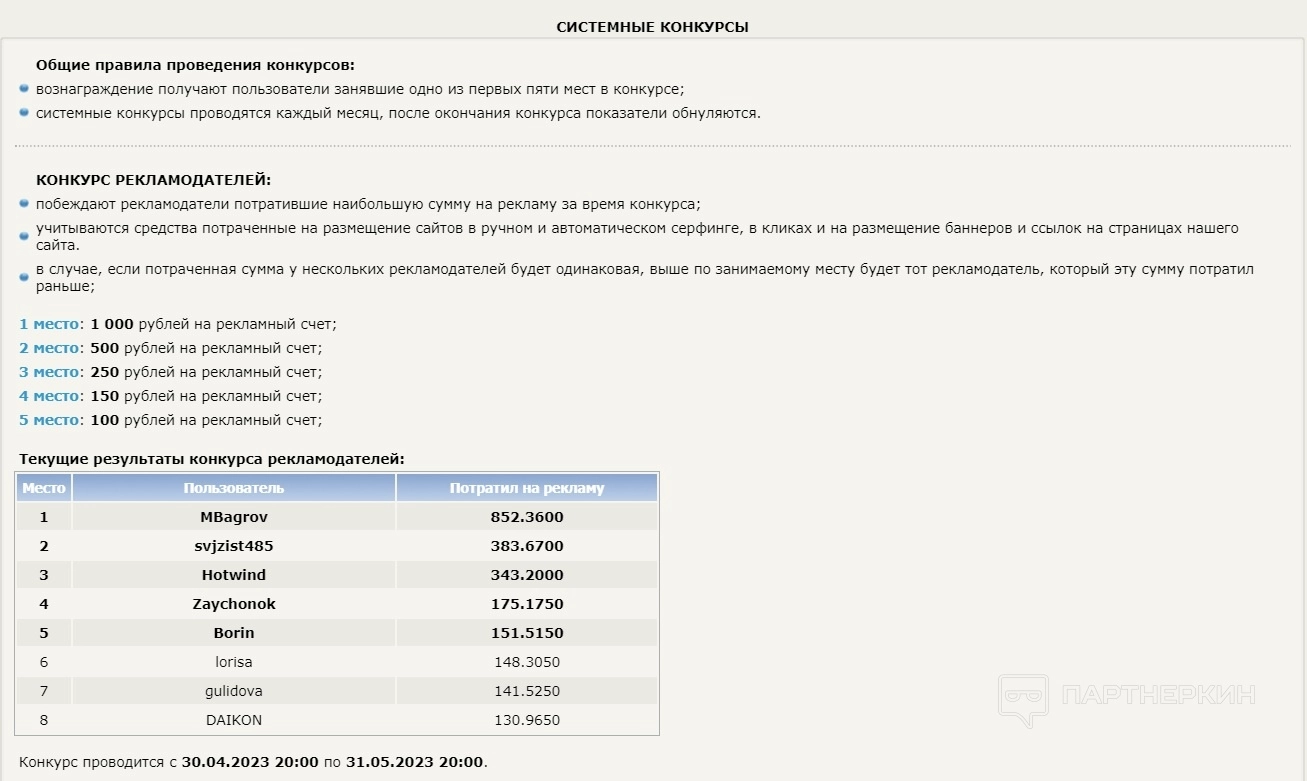Image resolution: width=1307 pixels, height=781 pixels.
Task: Click the "5 место" prize link
Action: (49, 420)
